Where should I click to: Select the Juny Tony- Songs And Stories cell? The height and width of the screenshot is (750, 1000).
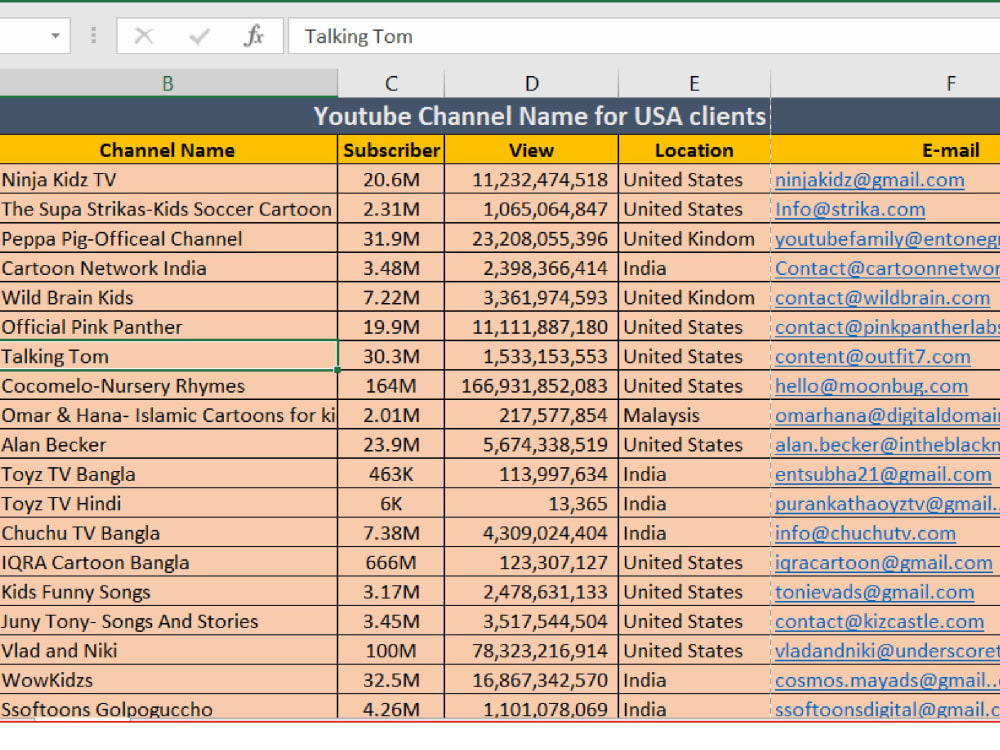pyautogui.click(x=168, y=621)
